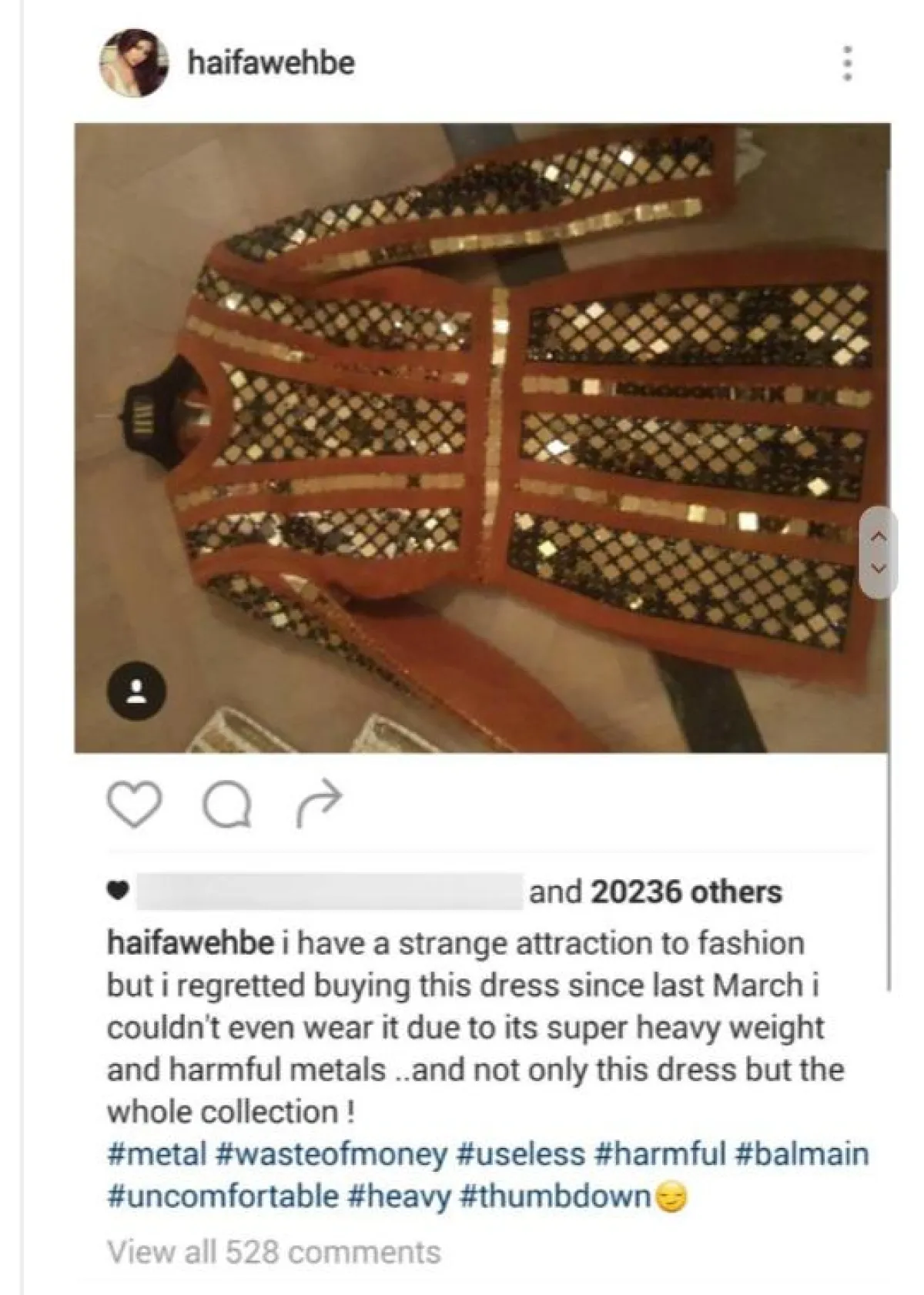The width and height of the screenshot is (924, 1295).
Task: Like the post with the heart icon
Action: click(x=133, y=804)
